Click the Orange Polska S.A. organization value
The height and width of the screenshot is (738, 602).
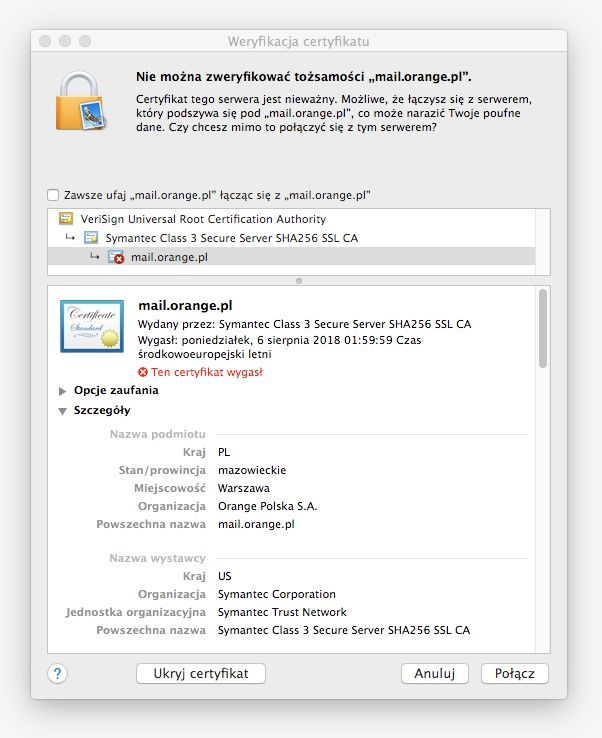pos(267,506)
